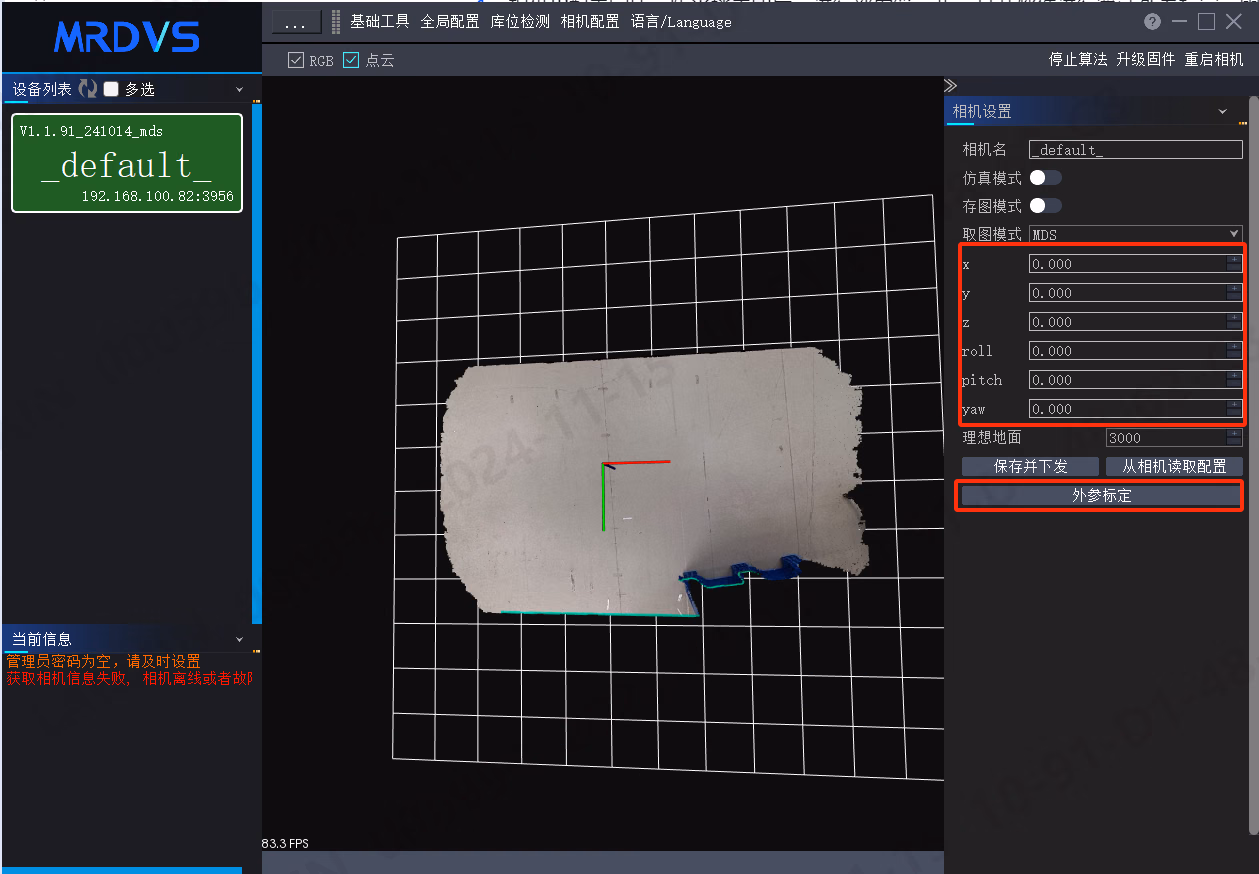Collapse the 设备列表 panel arrow
Screen dimensions: 1259x874
239,90
